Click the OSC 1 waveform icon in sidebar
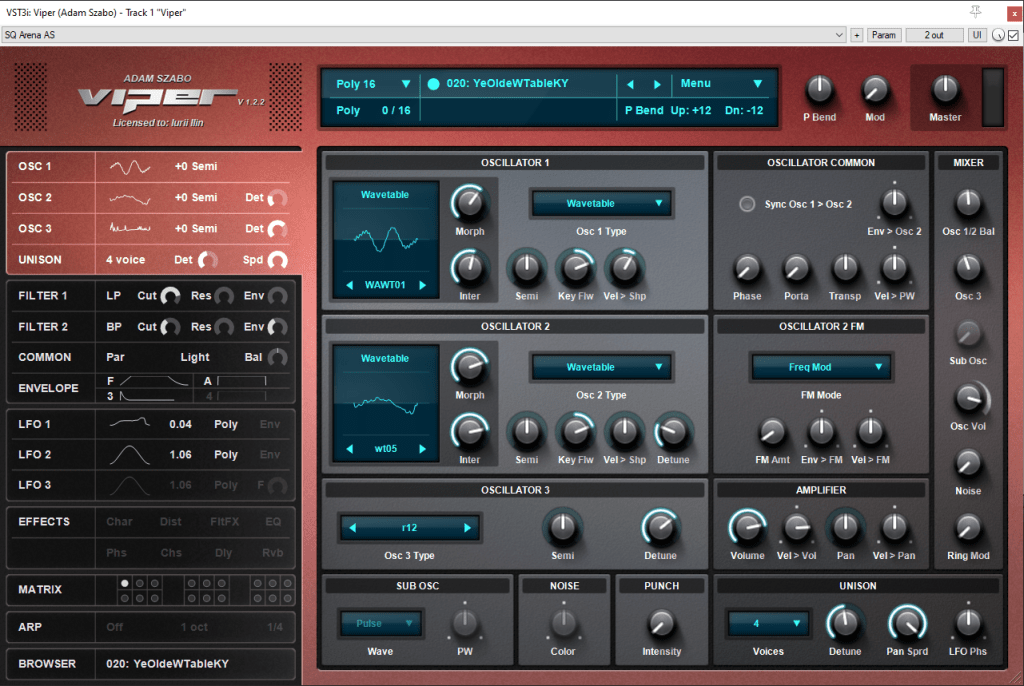 coord(130,167)
